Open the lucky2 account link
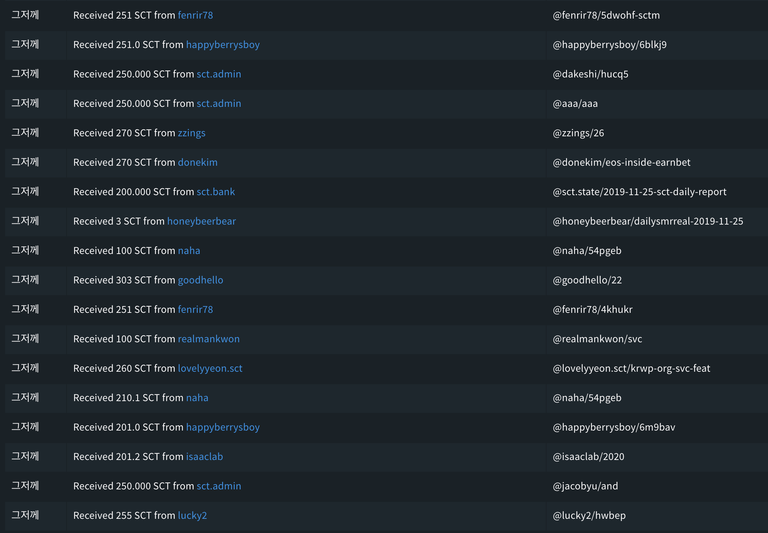The image size is (768, 533). (192, 516)
